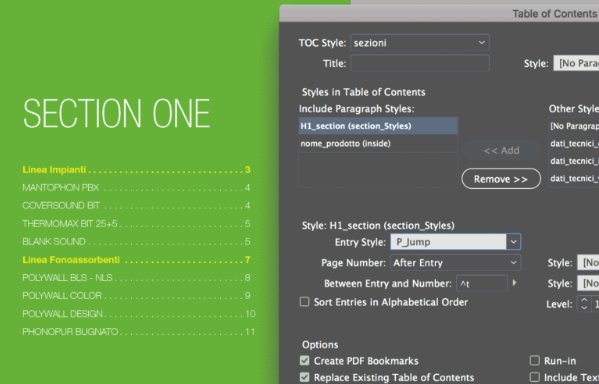599x384 pixels.
Task: Open the Style dropdown next to Between Entry and Number
Action: click(588, 284)
